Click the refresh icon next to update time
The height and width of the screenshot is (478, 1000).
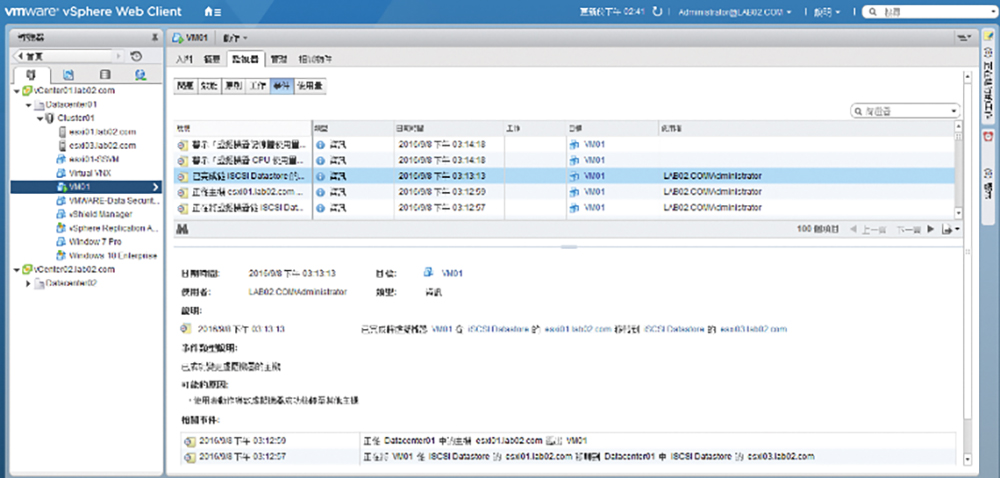(x=658, y=11)
